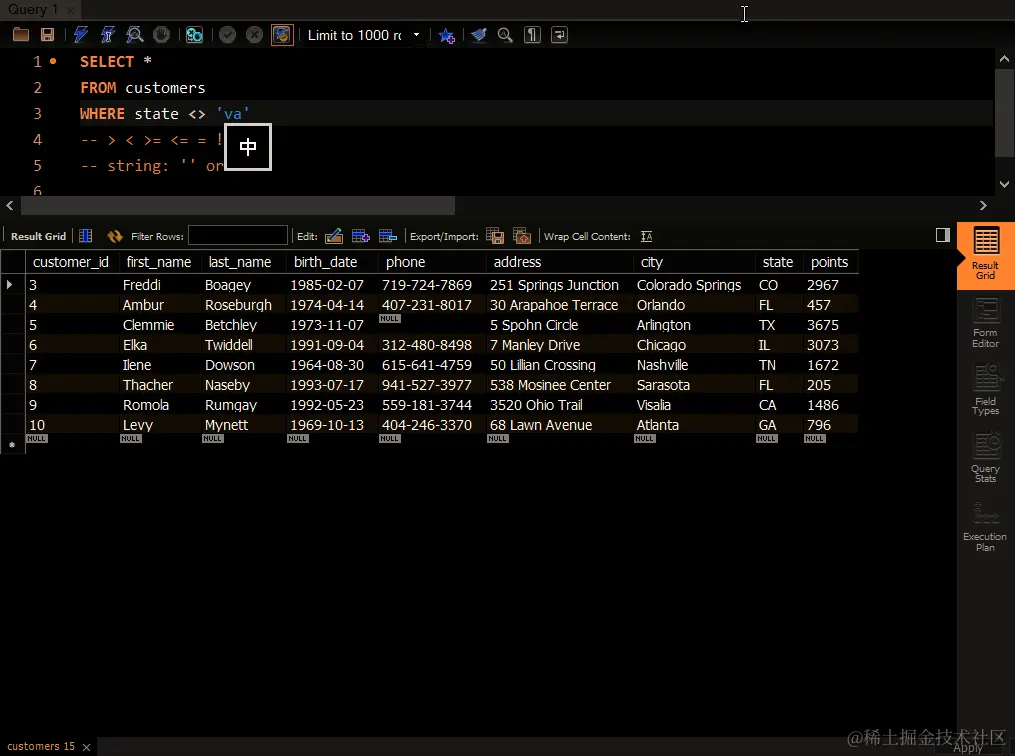Delete the selected rows icon
This screenshot has height=756, width=1015.
(x=388, y=236)
